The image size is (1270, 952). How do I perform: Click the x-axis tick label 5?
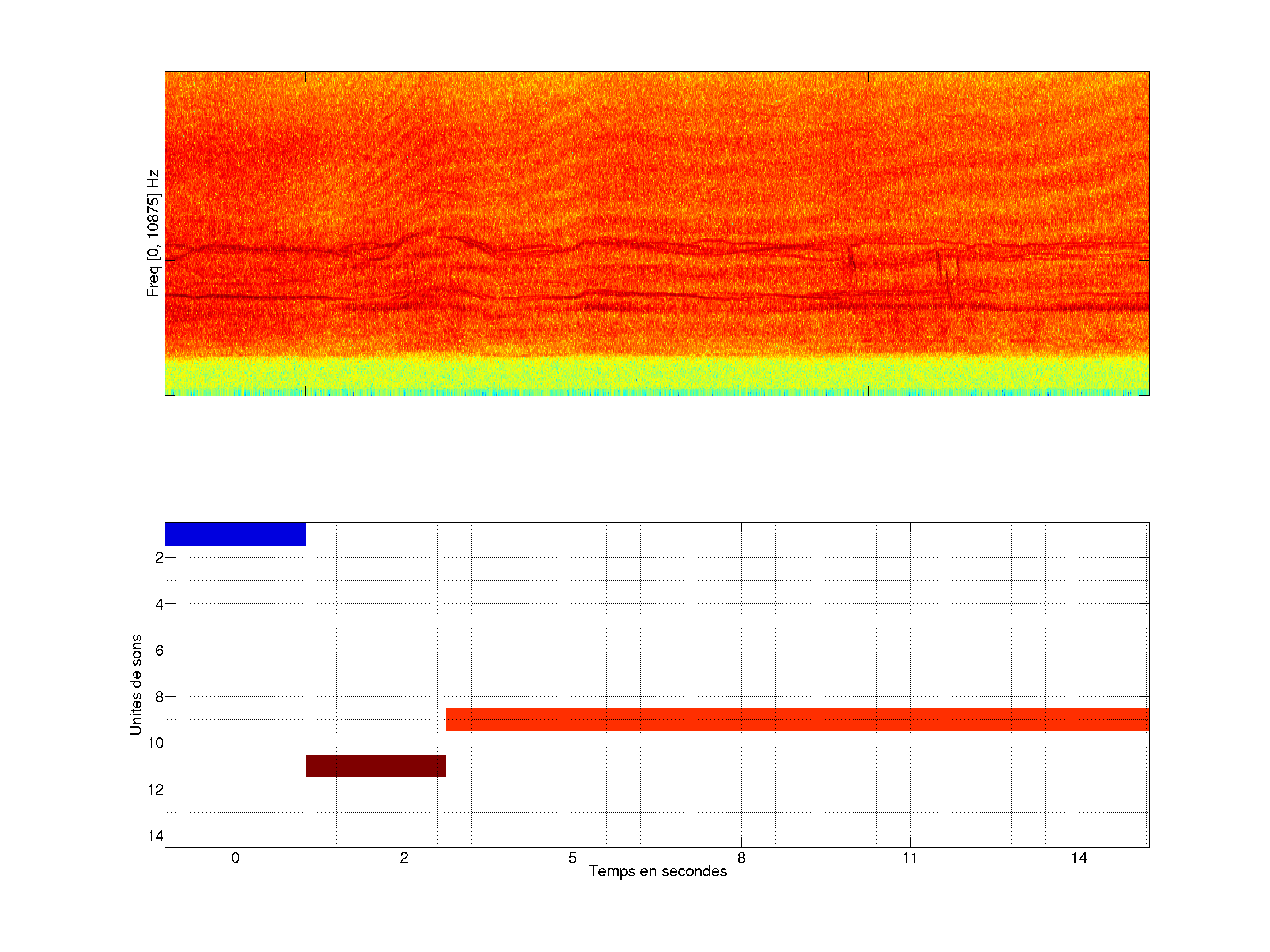click(x=572, y=858)
